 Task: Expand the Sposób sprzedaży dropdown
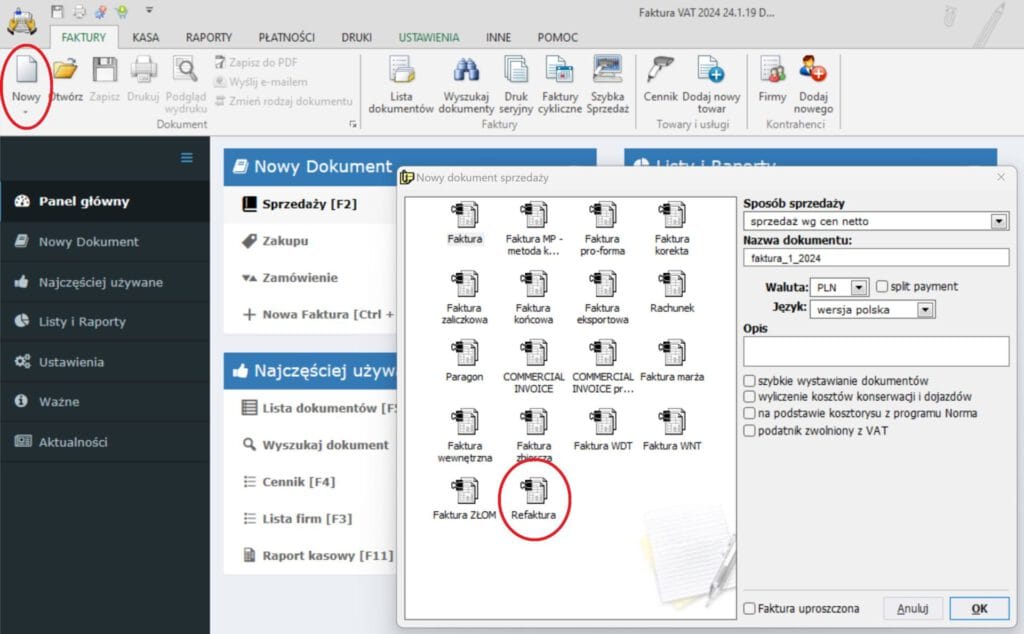click(x=999, y=221)
